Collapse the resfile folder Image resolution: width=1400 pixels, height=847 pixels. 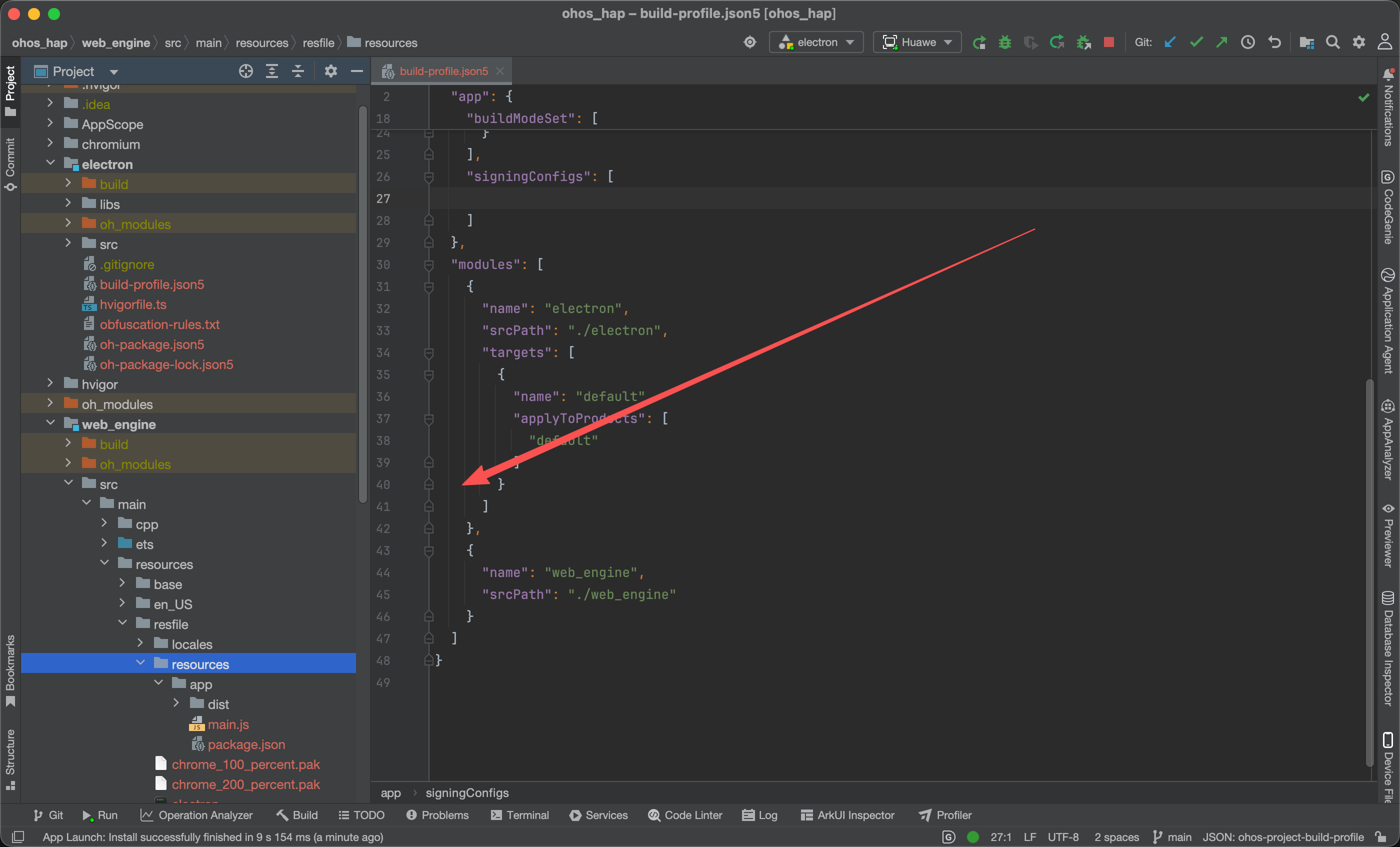122,623
